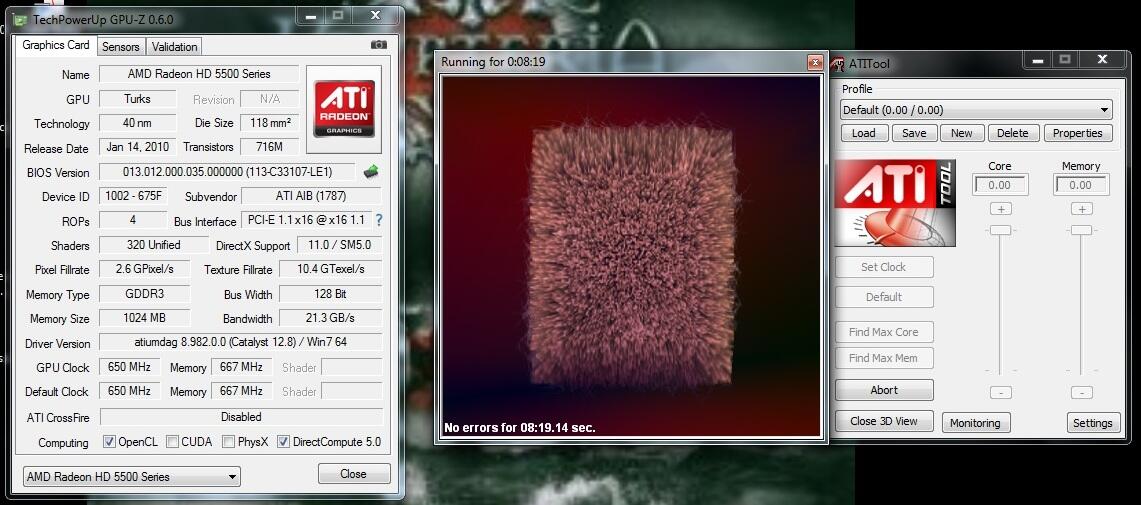Switch to the Validation tab
The width and height of the screenshot is (1141, 505).
(174, 47)
